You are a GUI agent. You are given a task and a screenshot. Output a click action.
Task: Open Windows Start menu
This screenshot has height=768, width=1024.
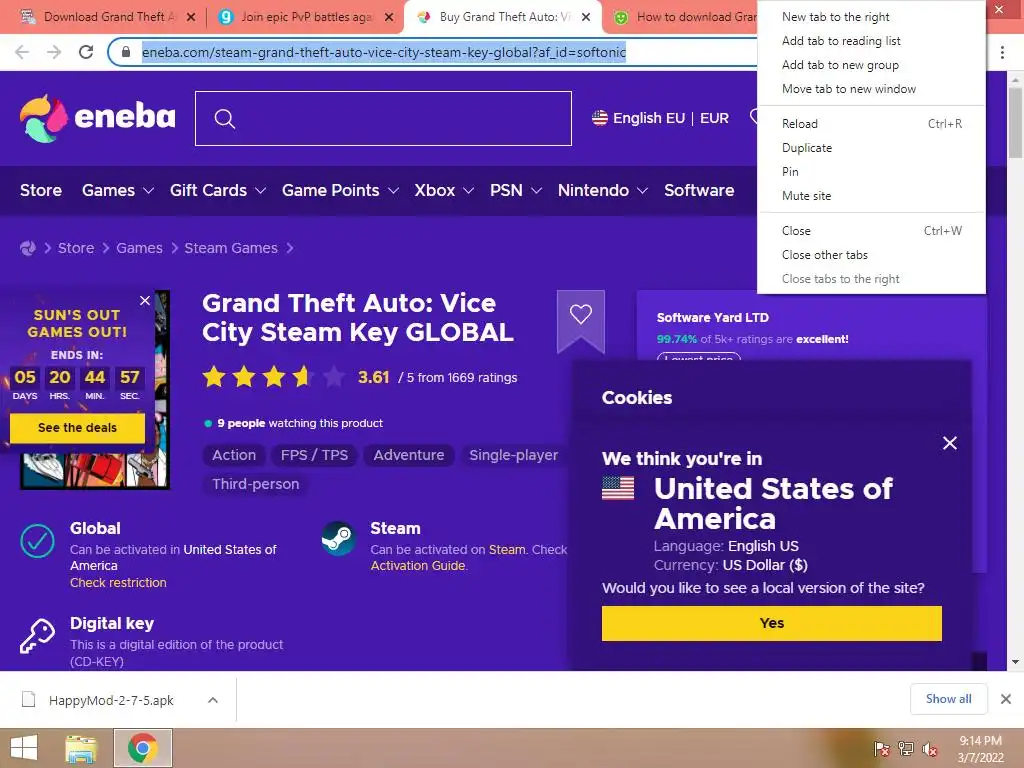[x=24, y=748]
